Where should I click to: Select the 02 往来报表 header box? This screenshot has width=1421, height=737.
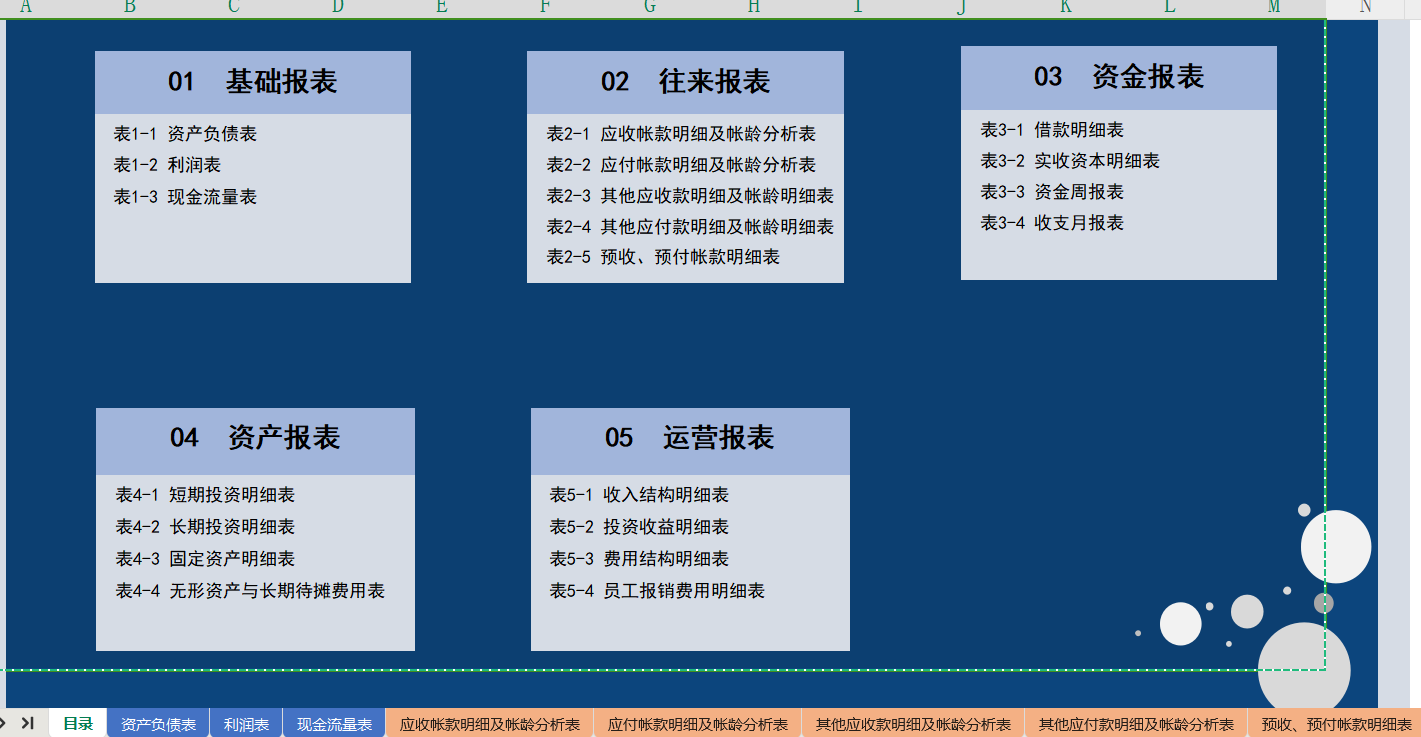point(685,82)
